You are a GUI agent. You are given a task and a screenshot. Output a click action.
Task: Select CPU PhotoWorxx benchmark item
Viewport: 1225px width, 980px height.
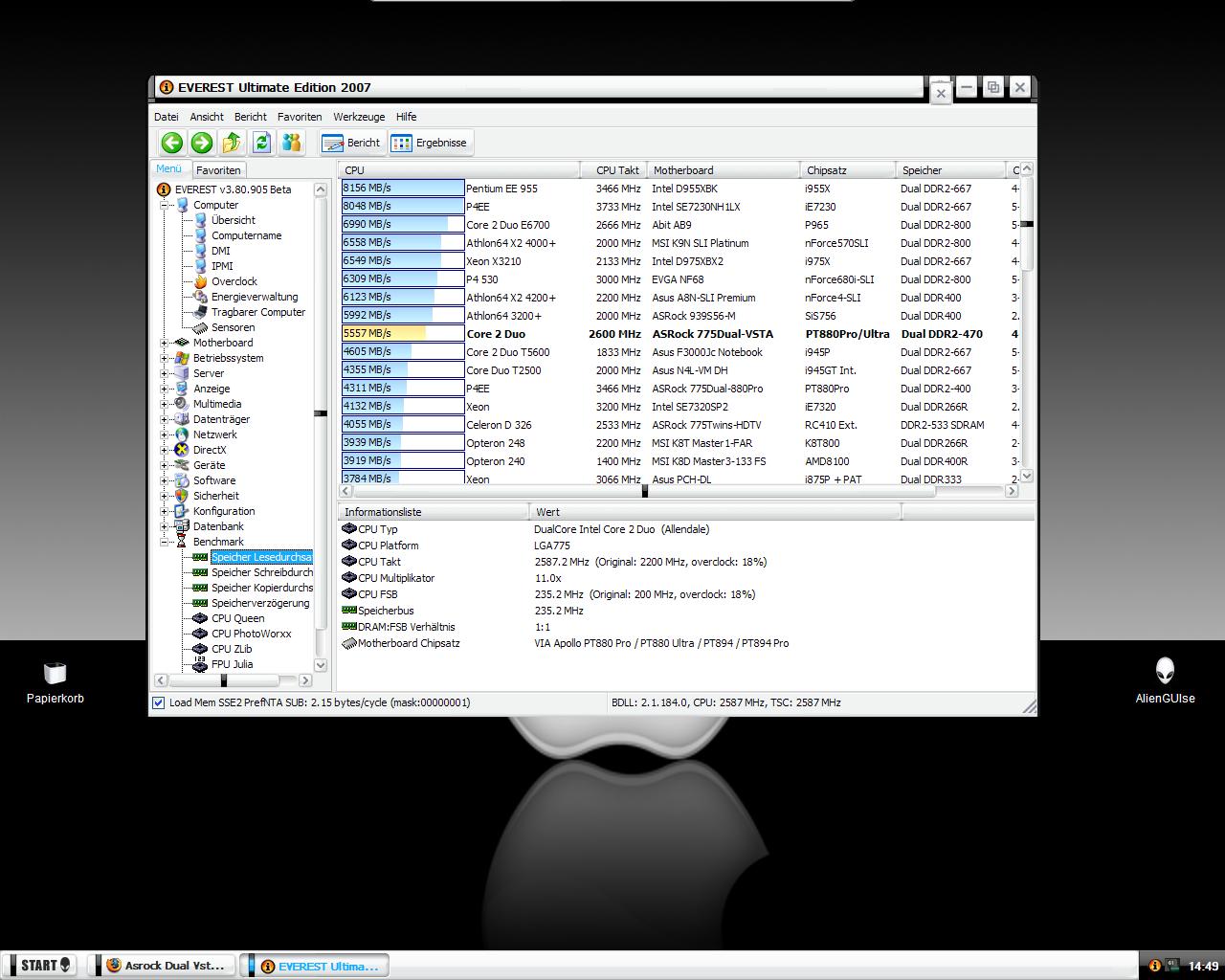click(251, 634)
